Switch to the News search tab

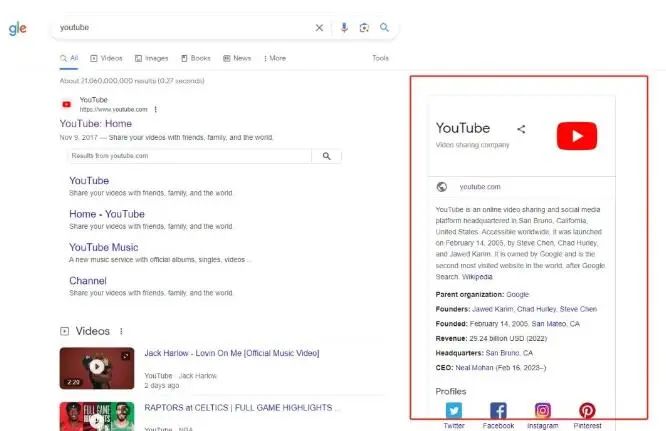[x=237, y=58]
